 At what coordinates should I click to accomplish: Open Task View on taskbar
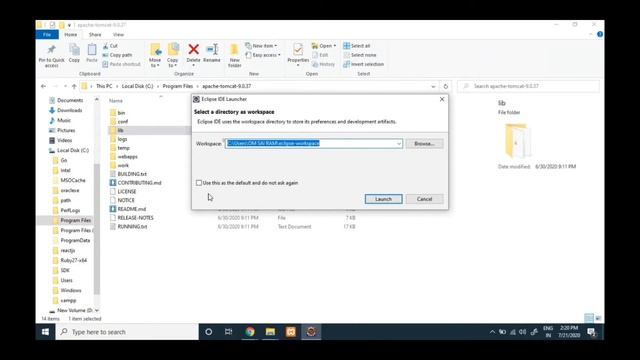click(229, 332)
